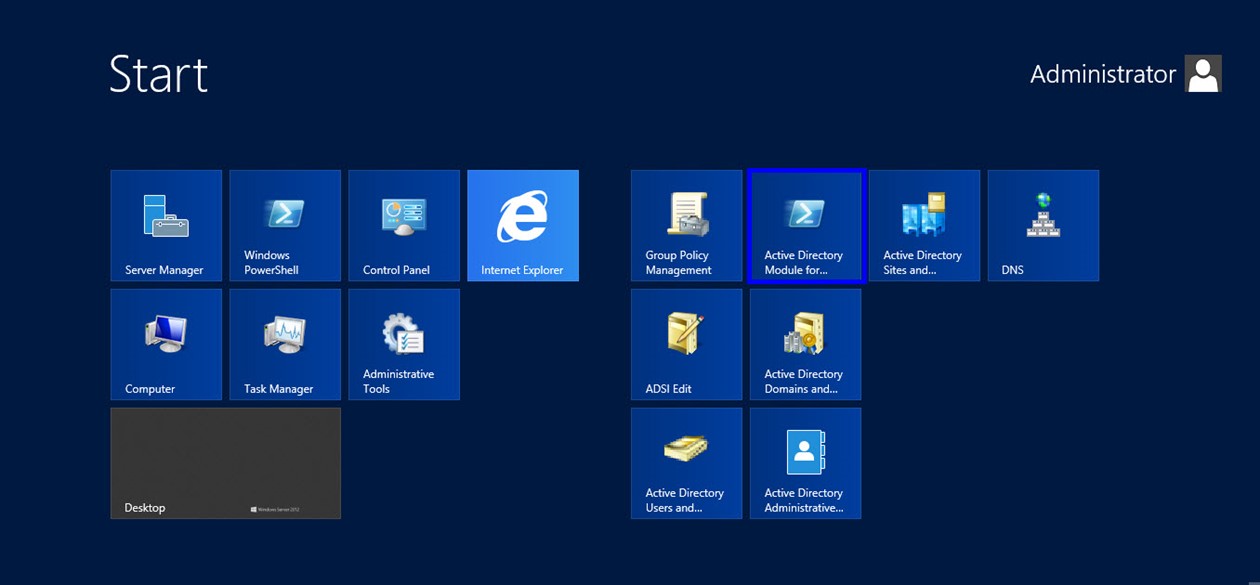Open the Server Manager tile
Viewport: 1260px width, 585px height.
tap(166, 225)
